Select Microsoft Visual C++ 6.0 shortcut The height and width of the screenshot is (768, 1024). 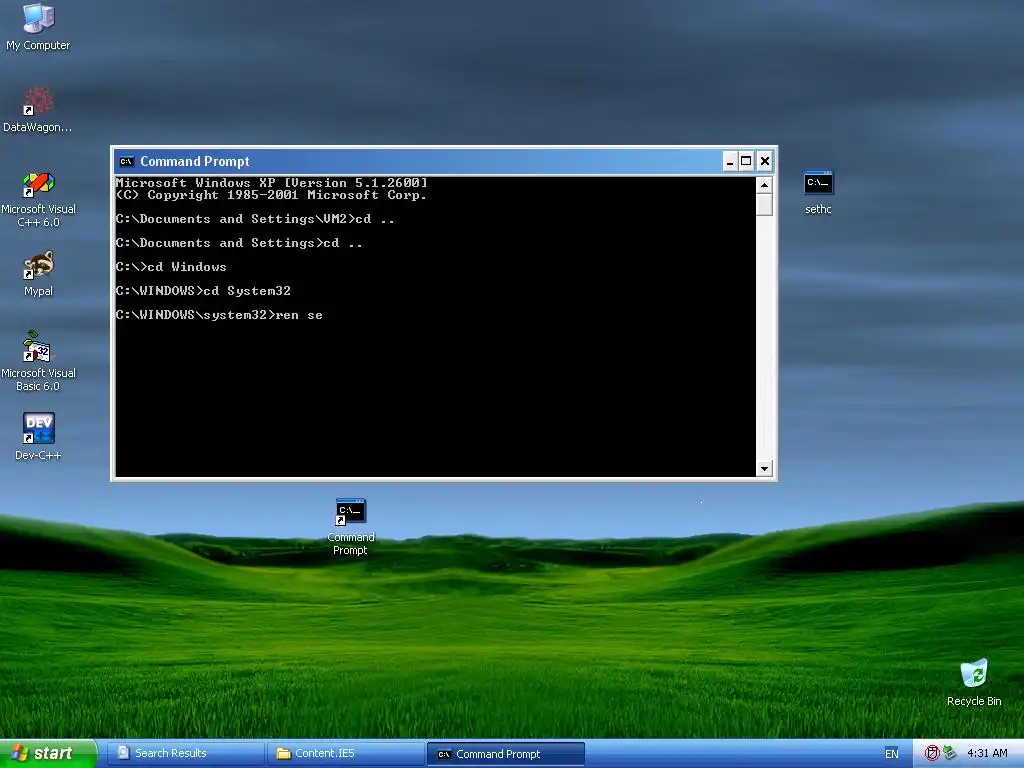pyautogui.click(x=38, y=199)
